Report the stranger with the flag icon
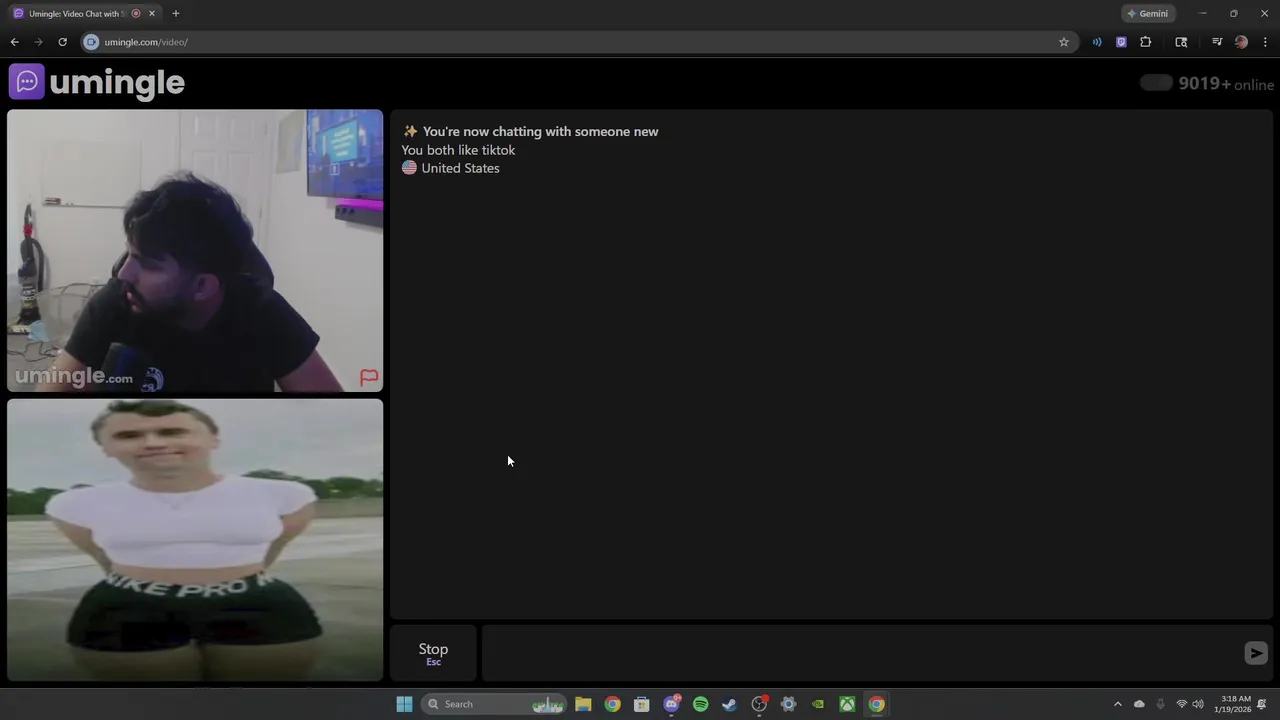This screenshot has width=1280, height=720. (x=369, y=377)
